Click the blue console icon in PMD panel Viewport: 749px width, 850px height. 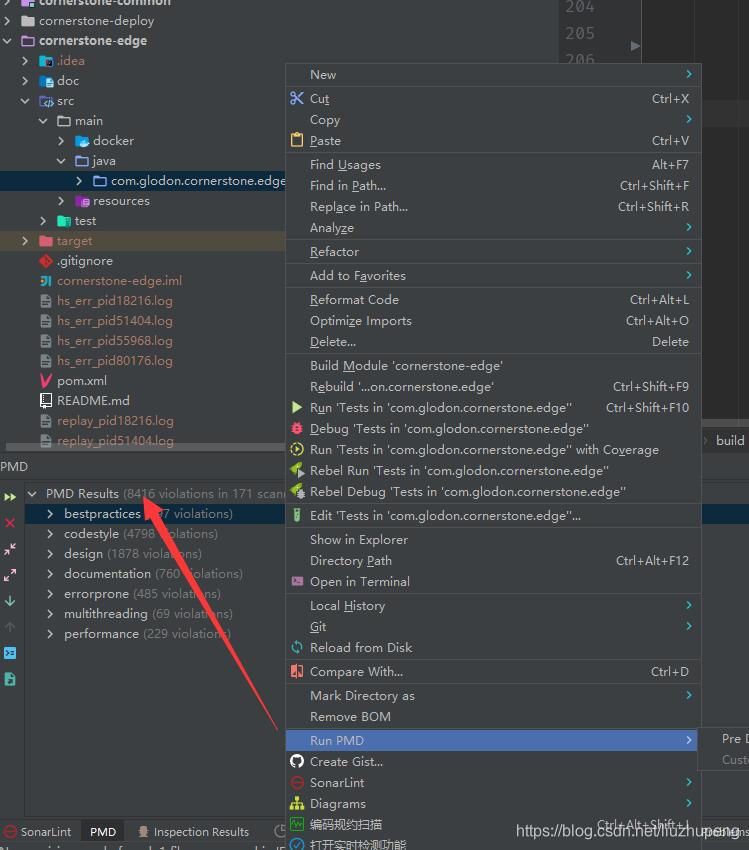10,653
